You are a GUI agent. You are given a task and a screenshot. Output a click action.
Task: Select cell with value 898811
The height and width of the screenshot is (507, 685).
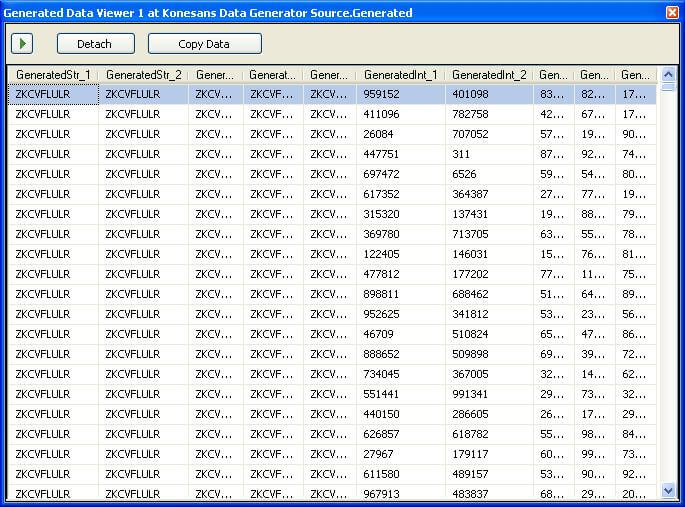point(401,294)
